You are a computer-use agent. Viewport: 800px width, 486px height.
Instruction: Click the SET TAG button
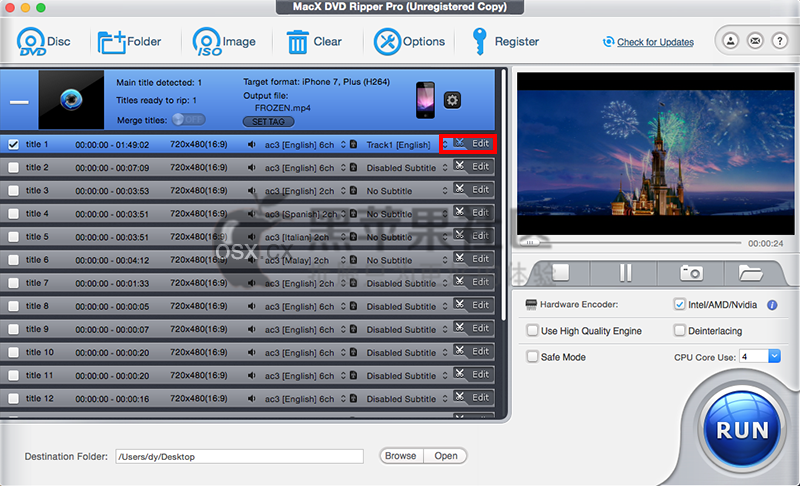point(268,122)
